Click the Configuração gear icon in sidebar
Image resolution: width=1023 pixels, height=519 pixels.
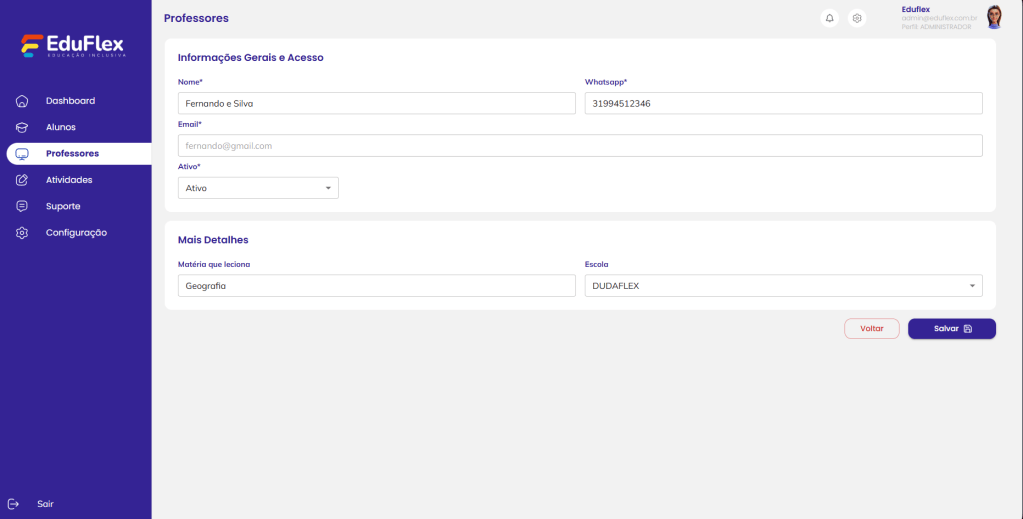click(22, 233)
